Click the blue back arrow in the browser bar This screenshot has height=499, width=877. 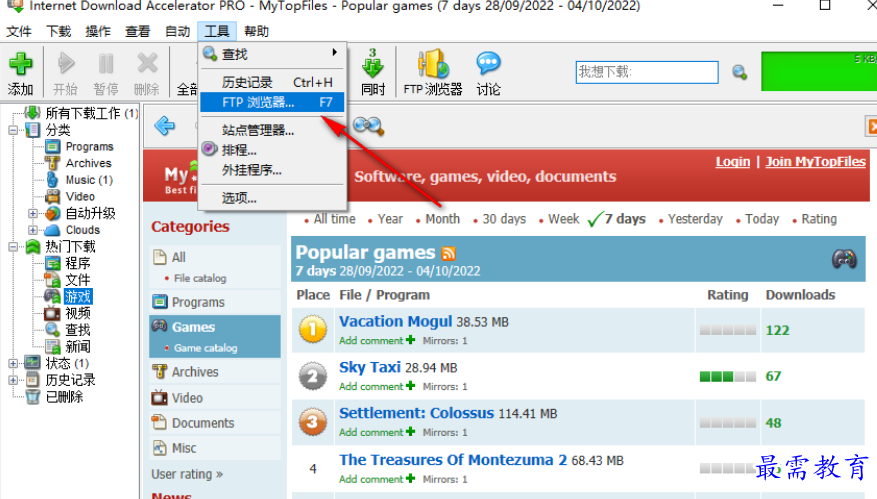click(x=165, y=126)
